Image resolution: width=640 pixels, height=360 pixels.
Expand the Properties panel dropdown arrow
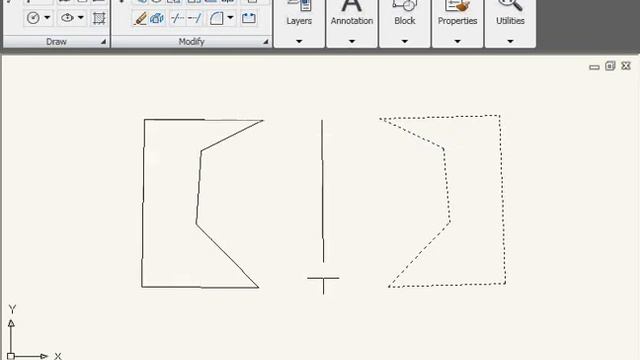[457, 41]
